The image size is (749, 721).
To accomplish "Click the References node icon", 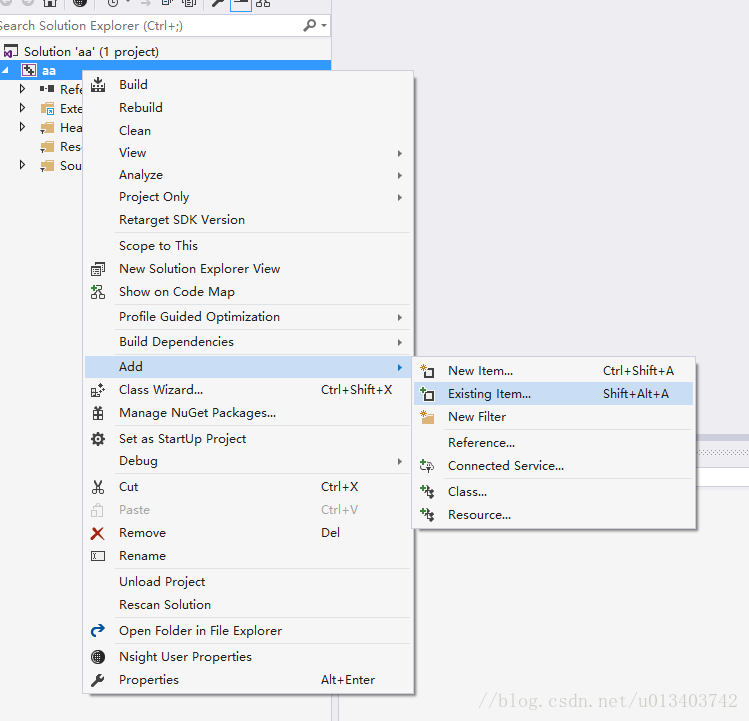I will click(47, 89).
